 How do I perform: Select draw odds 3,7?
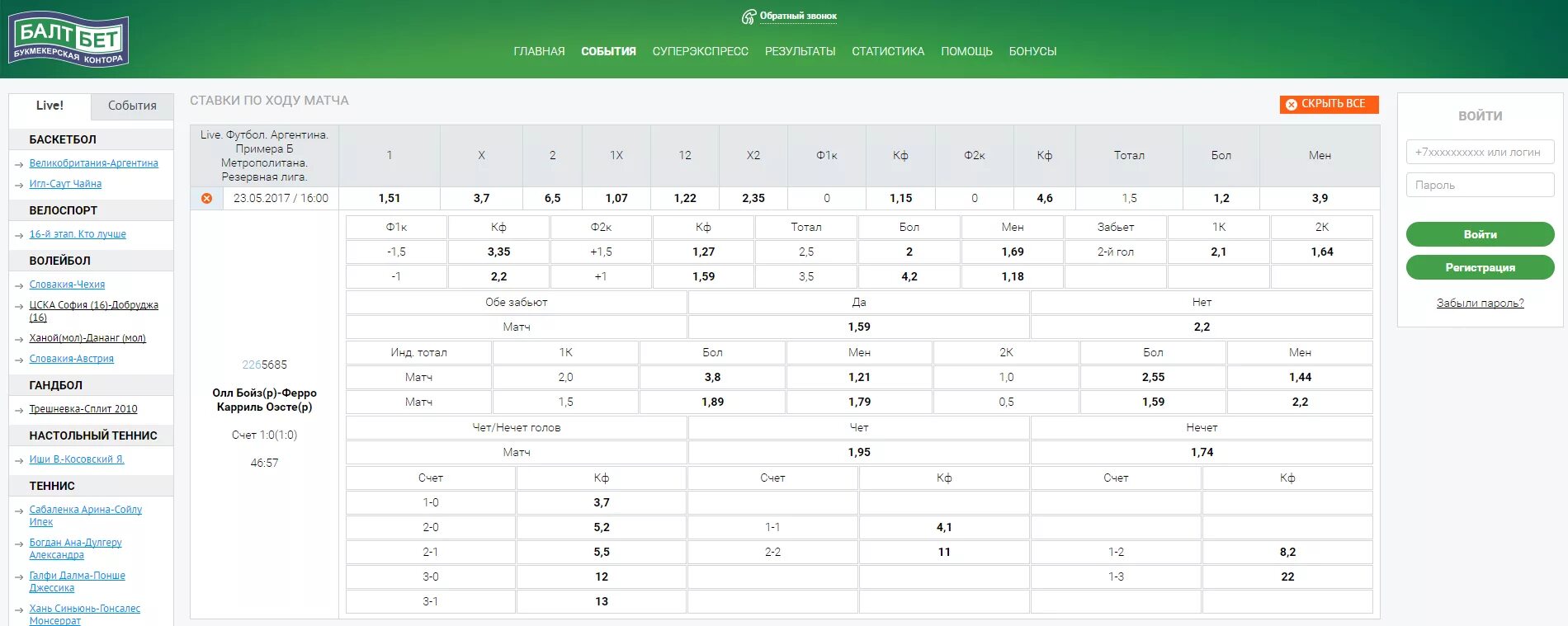click(481, 198)
